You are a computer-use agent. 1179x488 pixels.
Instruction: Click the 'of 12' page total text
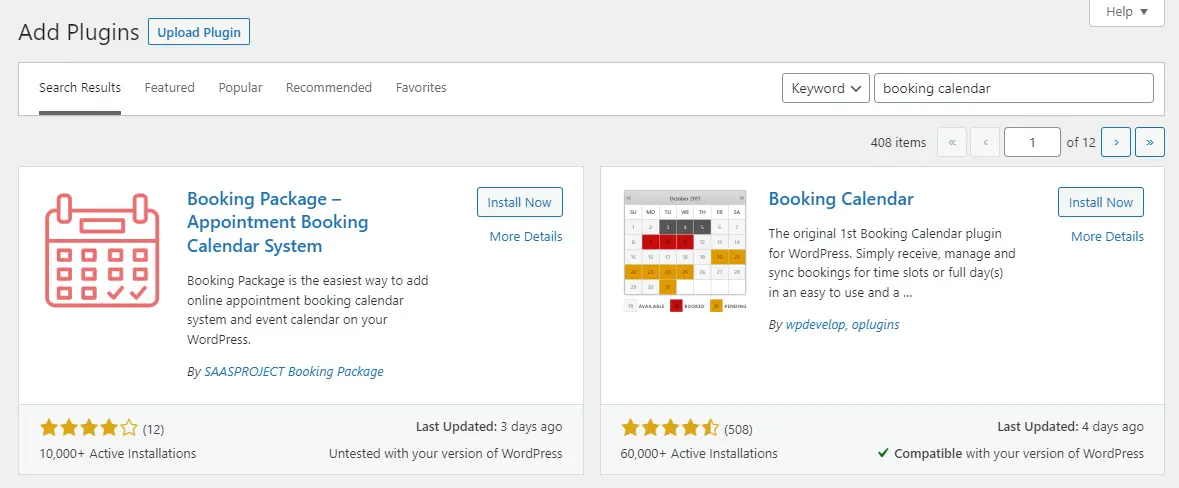click(1081, 142)
